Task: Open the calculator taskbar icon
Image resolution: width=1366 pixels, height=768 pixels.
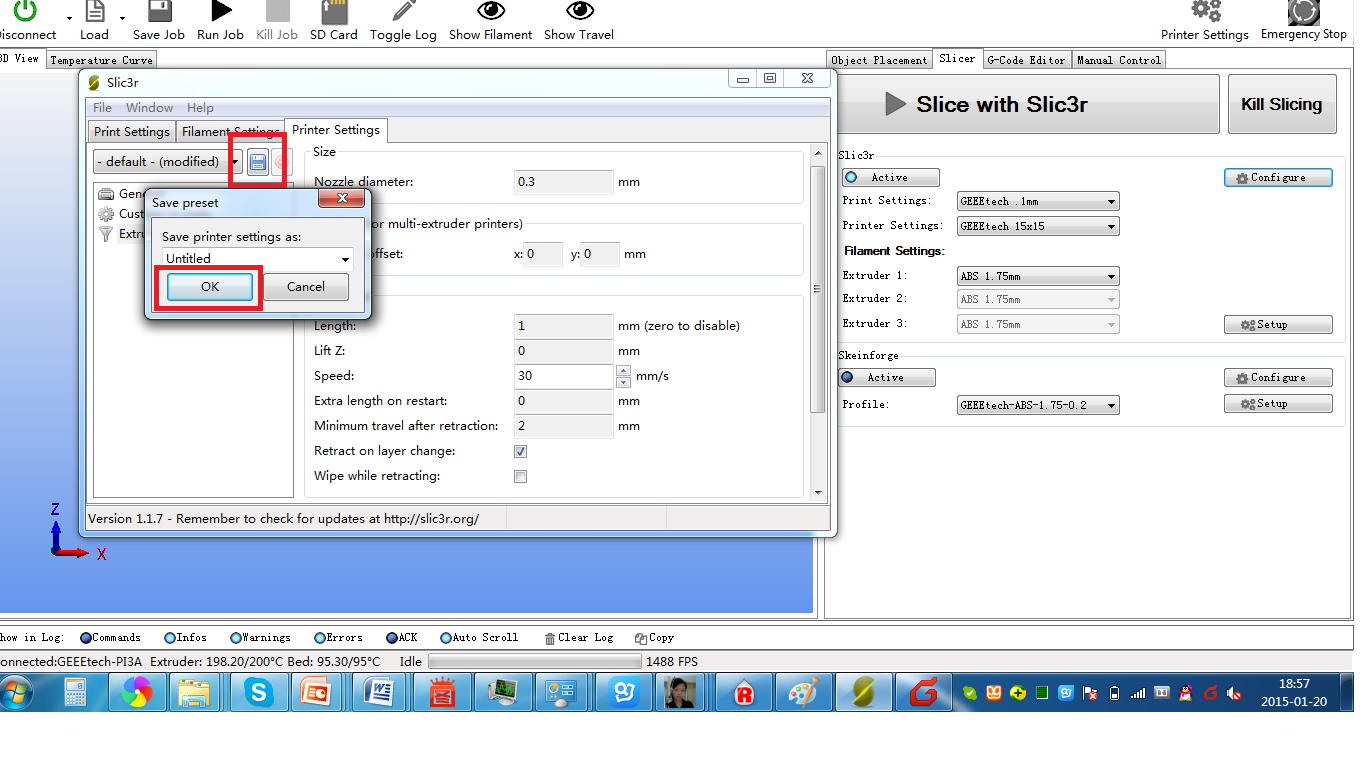Action: click(77, 692)
